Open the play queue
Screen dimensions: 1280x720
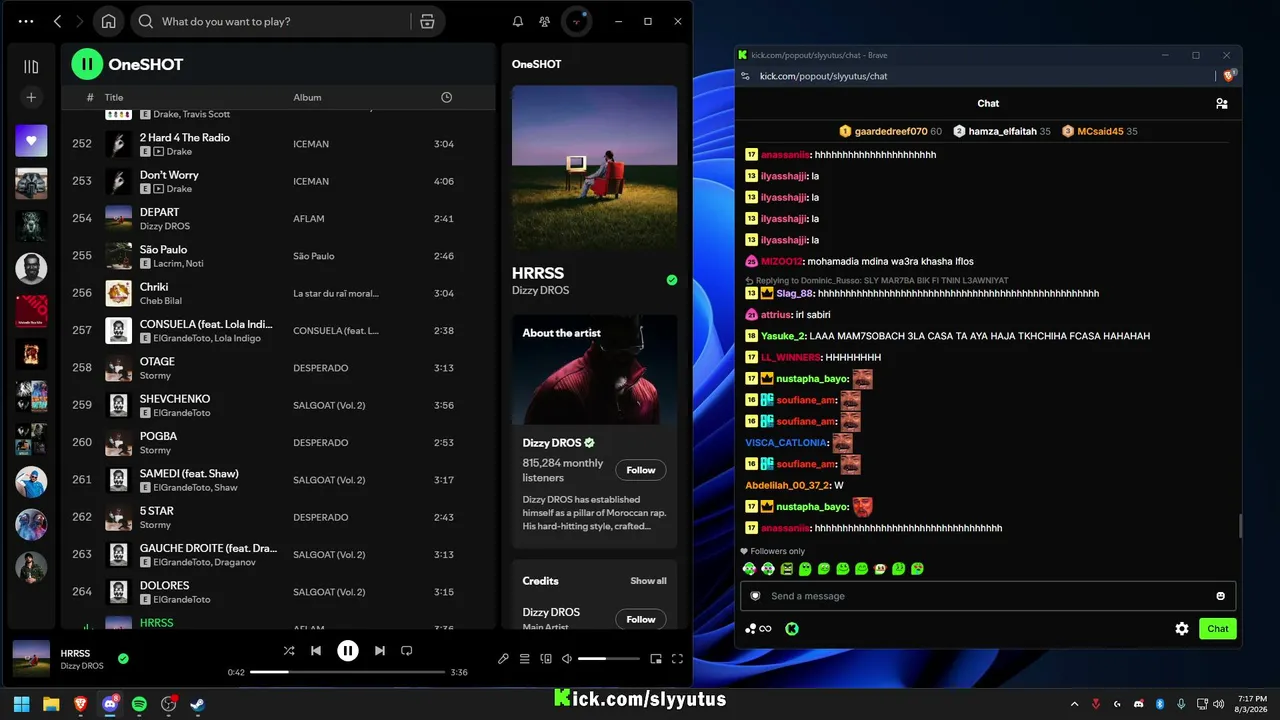point(525,659)
